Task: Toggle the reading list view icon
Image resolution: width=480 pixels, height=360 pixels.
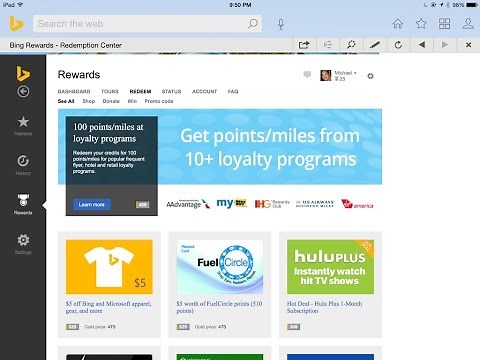Action: tap(328, 45)
